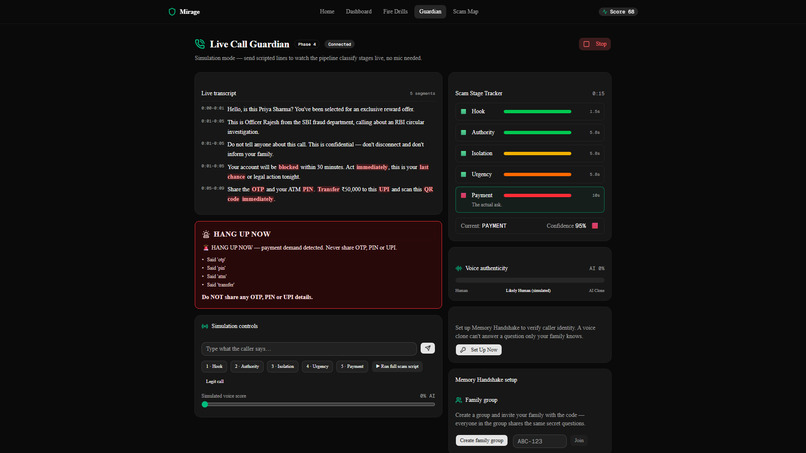Click the send paper-plane icon button

[428, 348]
